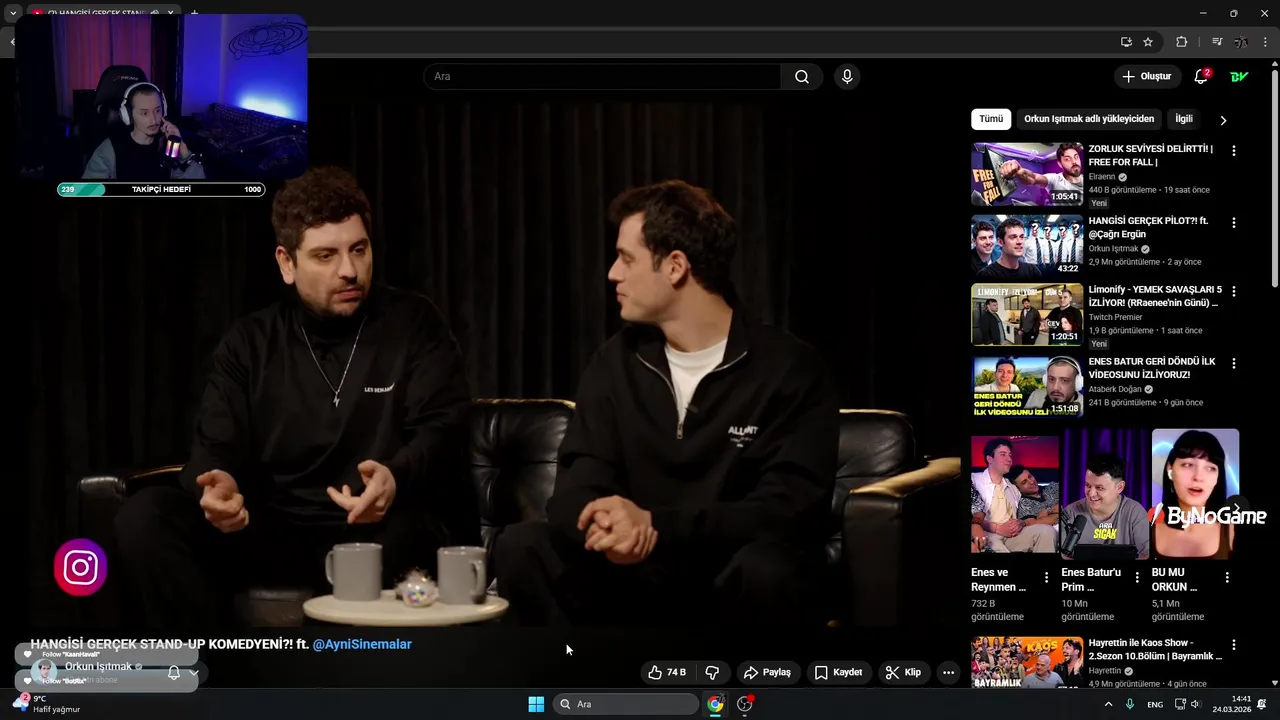Open tab search dropdown in Chrome title bar
1280x720 pixels.
pyautogui.click(x=13, y=14)
